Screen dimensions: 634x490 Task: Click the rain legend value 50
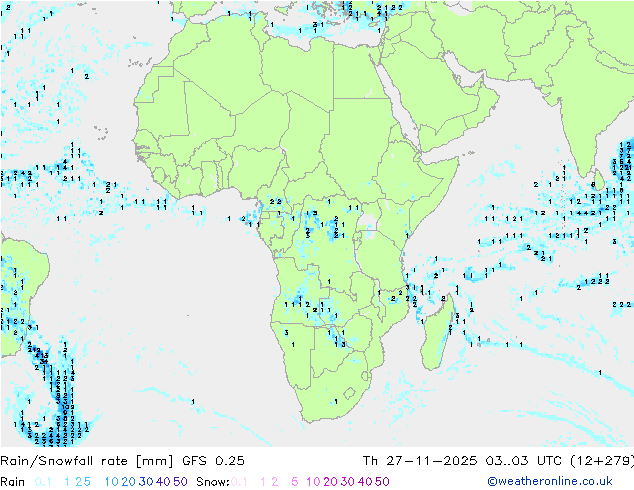pos(180,482)
